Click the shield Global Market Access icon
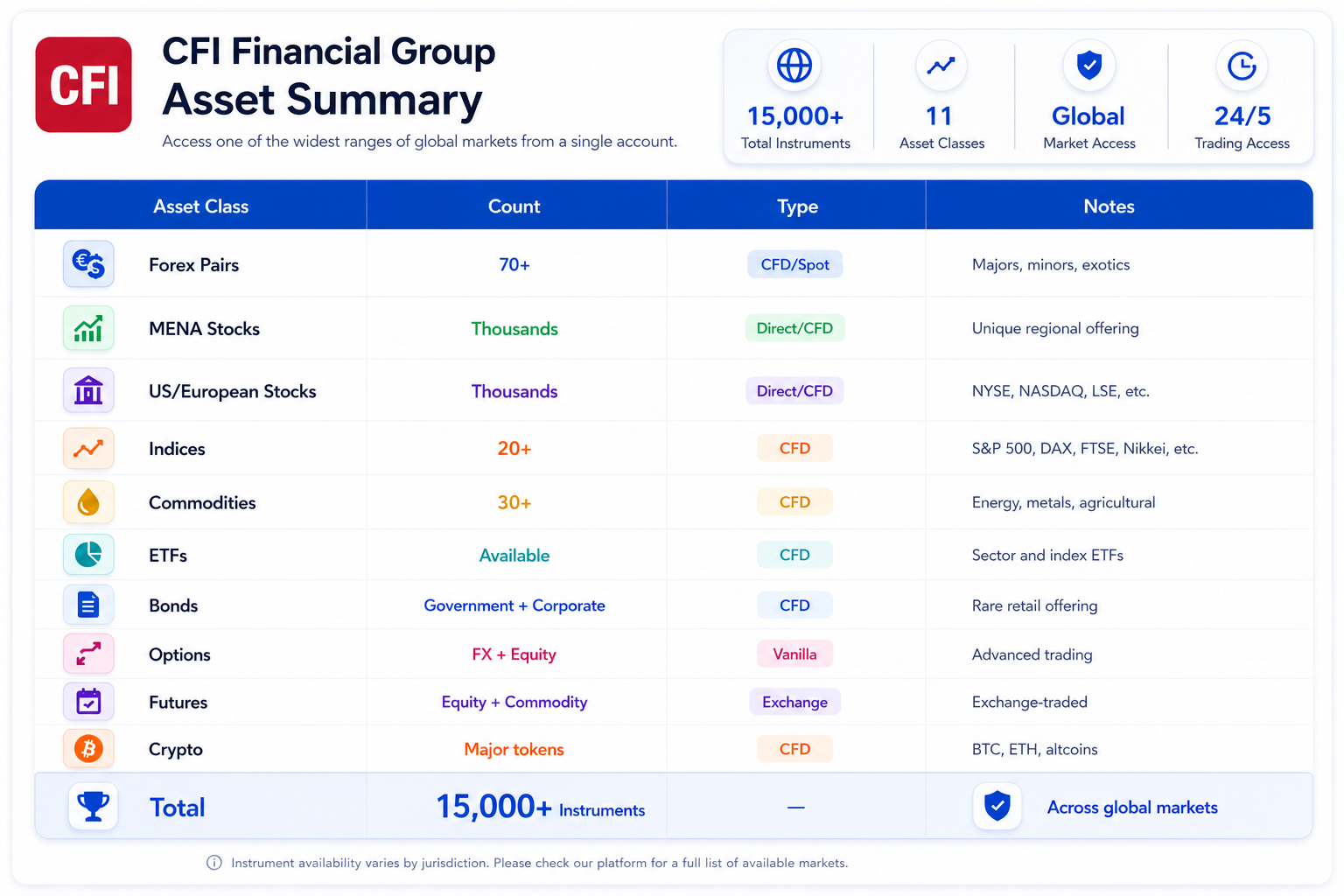 click(1088, 66)
